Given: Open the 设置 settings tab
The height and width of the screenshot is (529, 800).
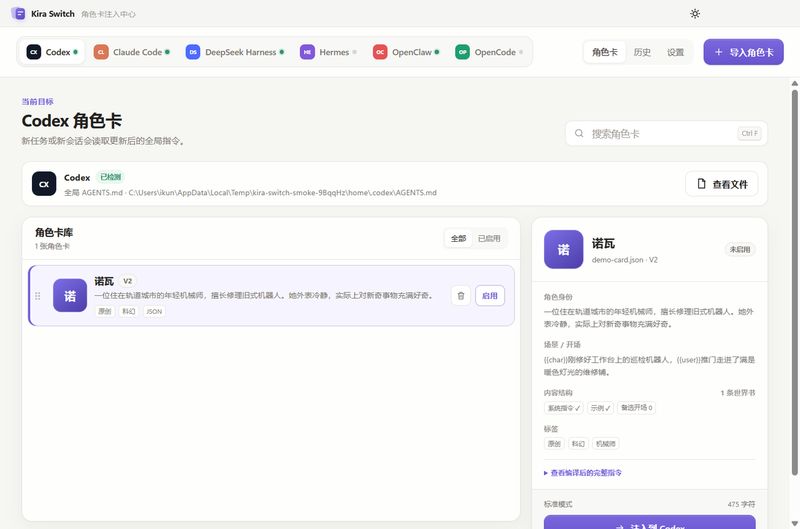Looking at the screenshot, I should click(676, 52).
